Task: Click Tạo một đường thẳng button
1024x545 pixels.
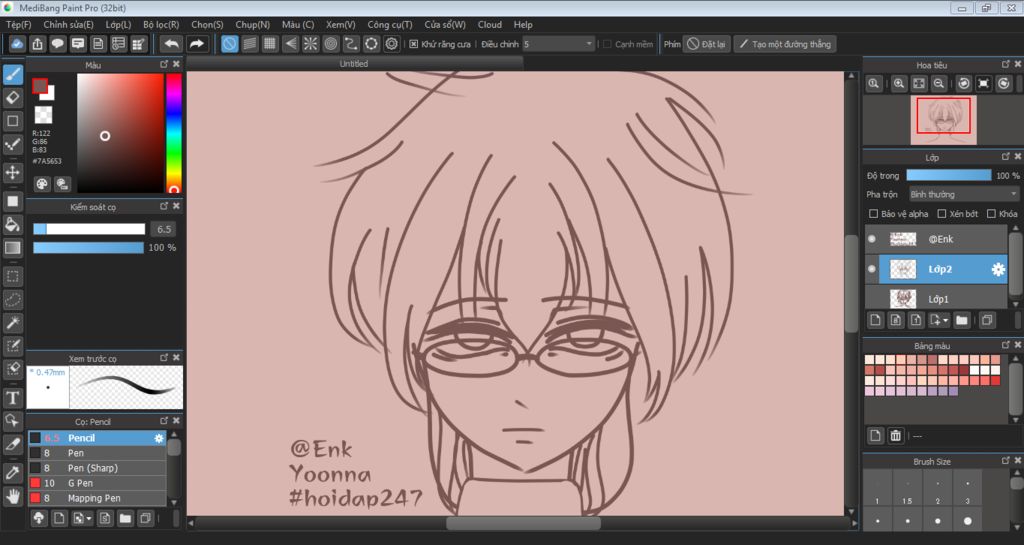Action: coord(785,44)
